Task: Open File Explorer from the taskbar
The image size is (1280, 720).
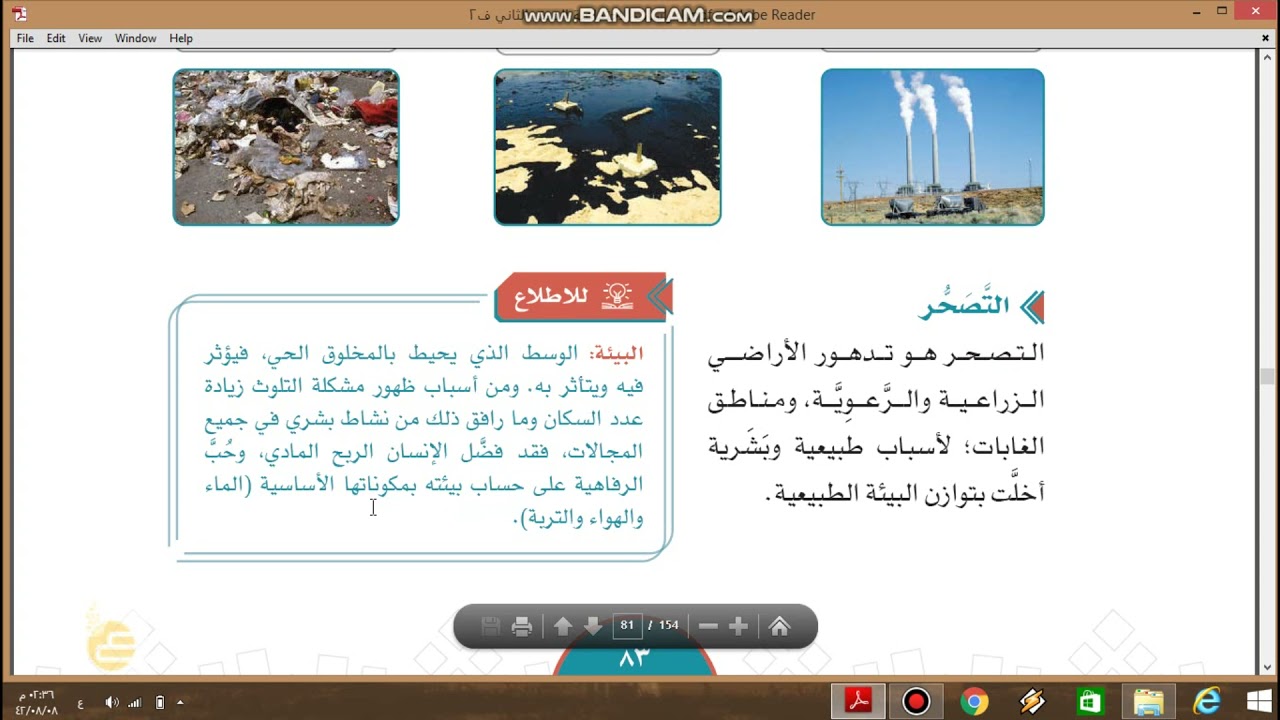Action: [1148, 702]
